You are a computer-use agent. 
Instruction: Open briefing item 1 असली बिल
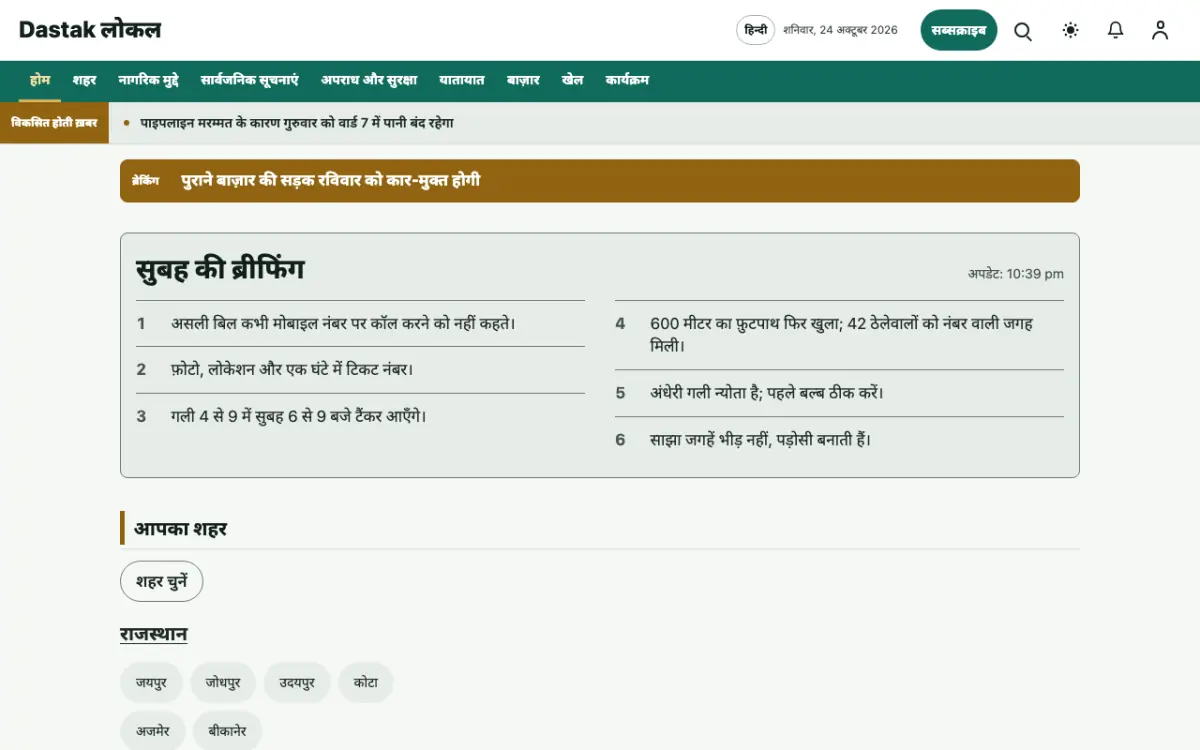(x=343, y=324)
